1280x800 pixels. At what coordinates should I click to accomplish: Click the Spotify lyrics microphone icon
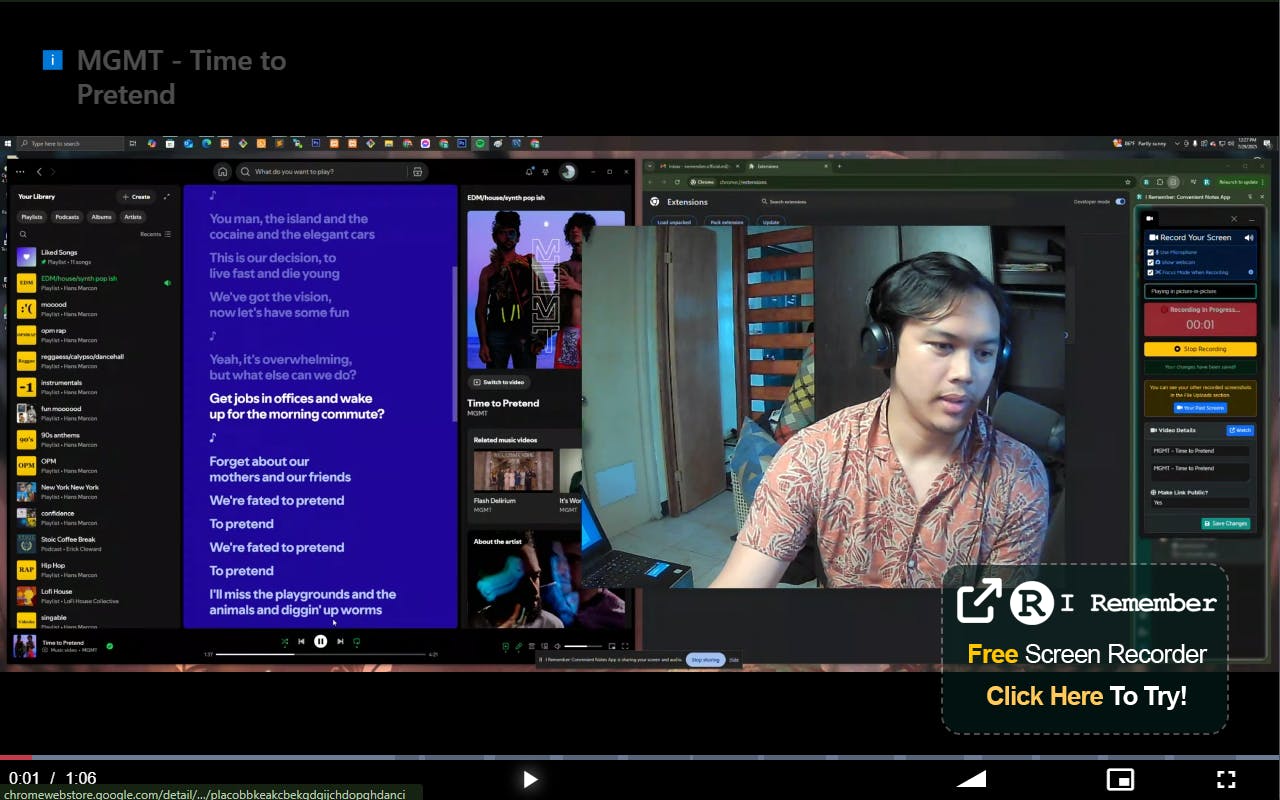tap(519, 646)
